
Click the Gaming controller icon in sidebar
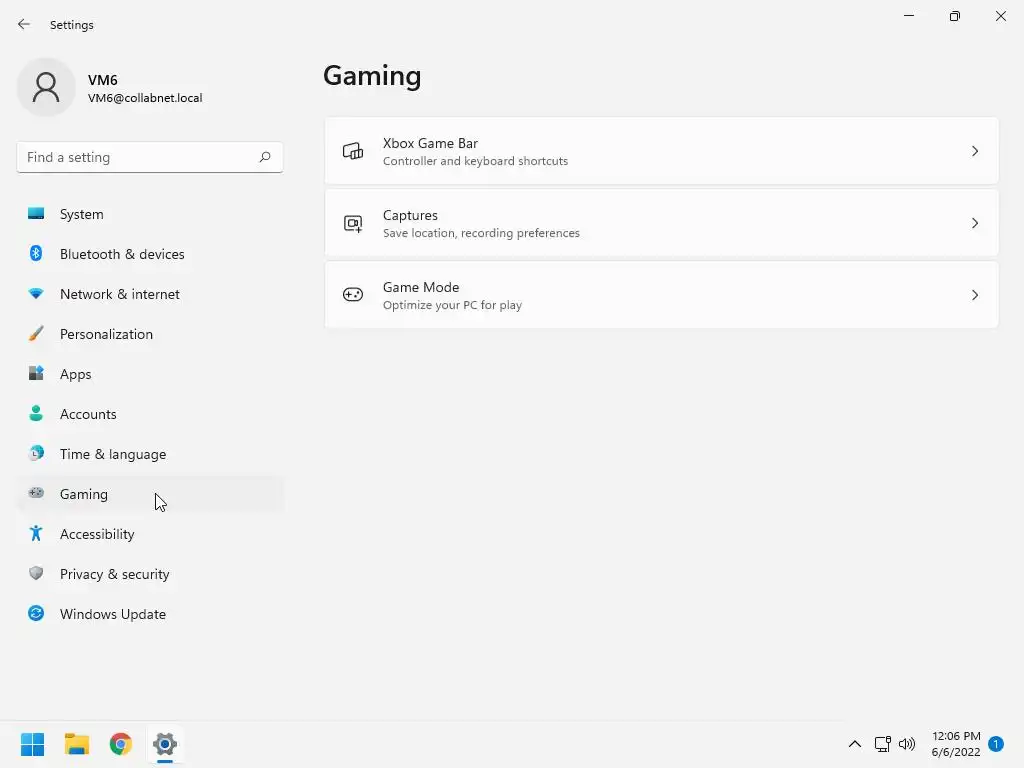[36, 493]
